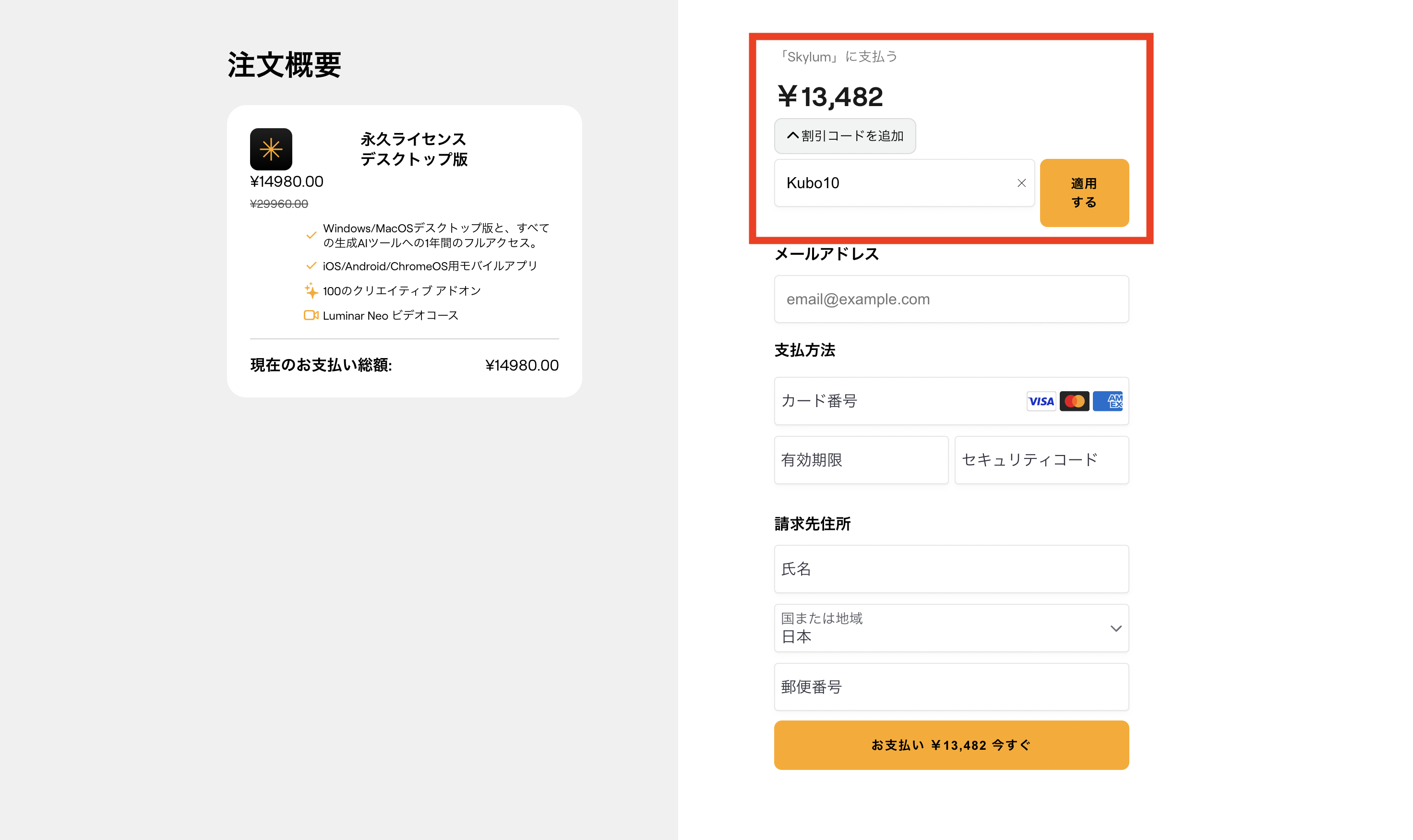Focus the Kubo10 discount code field
This screenshot has height=840, width=1413.
(904, 183)
